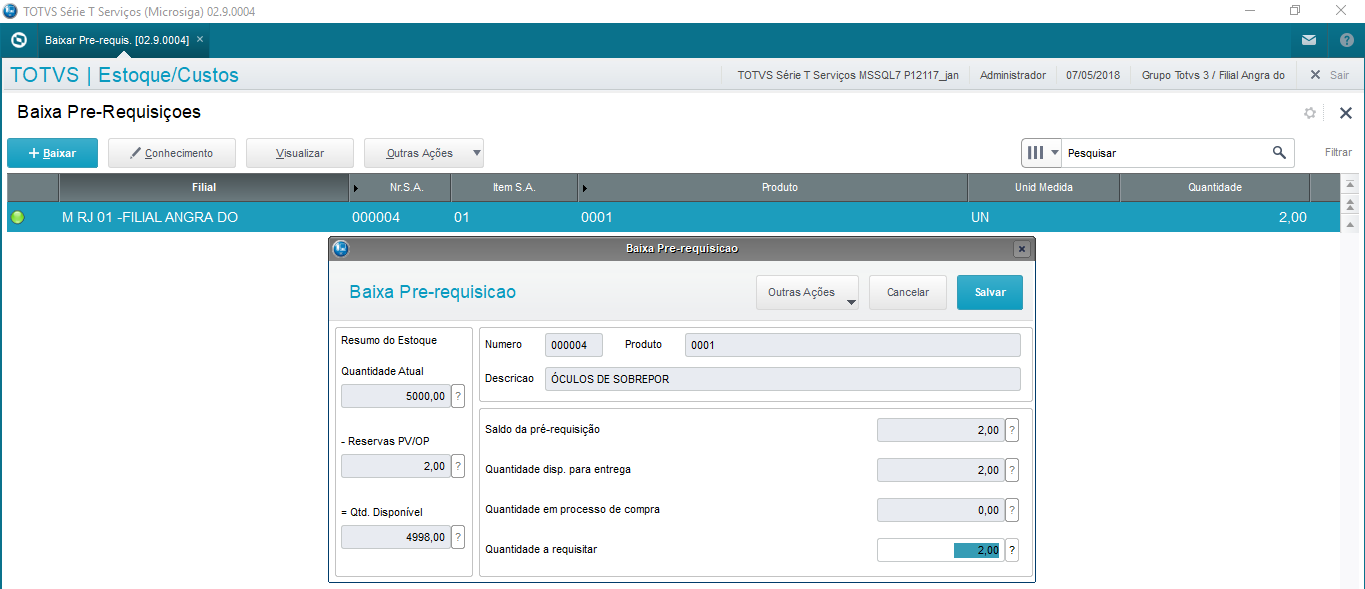Screen dimensions: 1365x589
Task: Click the Quantidade a requisitar input field
Action: coord(940,550)
